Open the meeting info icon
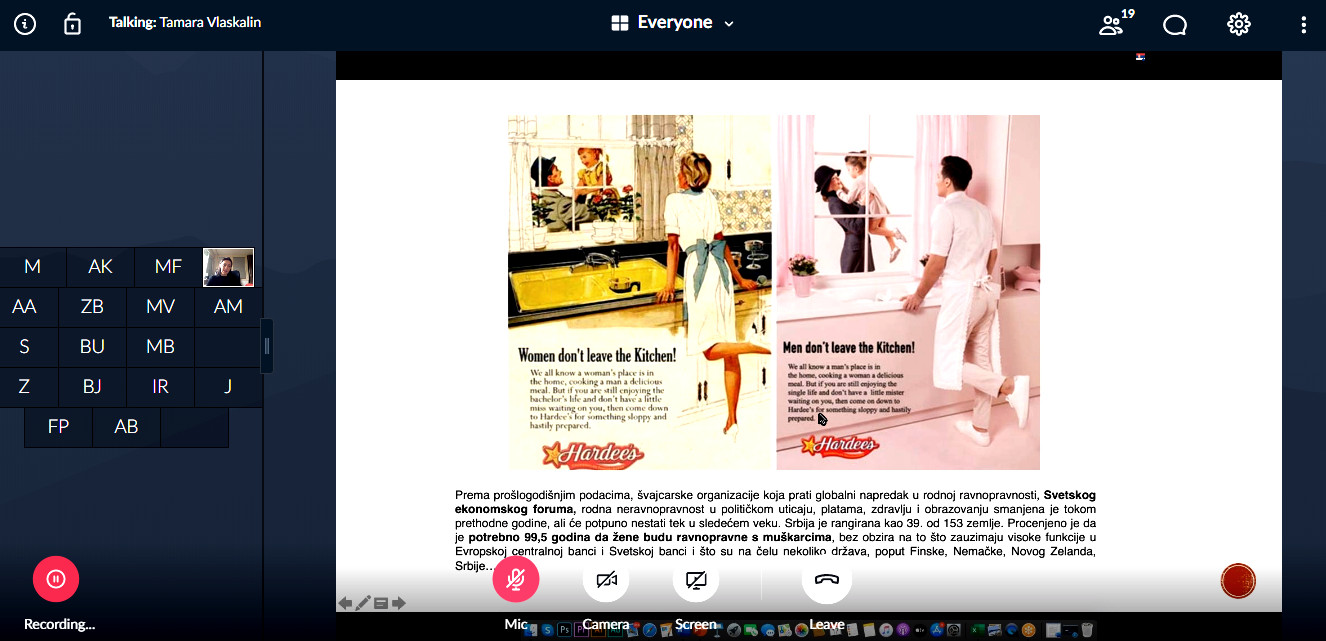This screenshot has height=641, width=1326. (x=24, y=24)
